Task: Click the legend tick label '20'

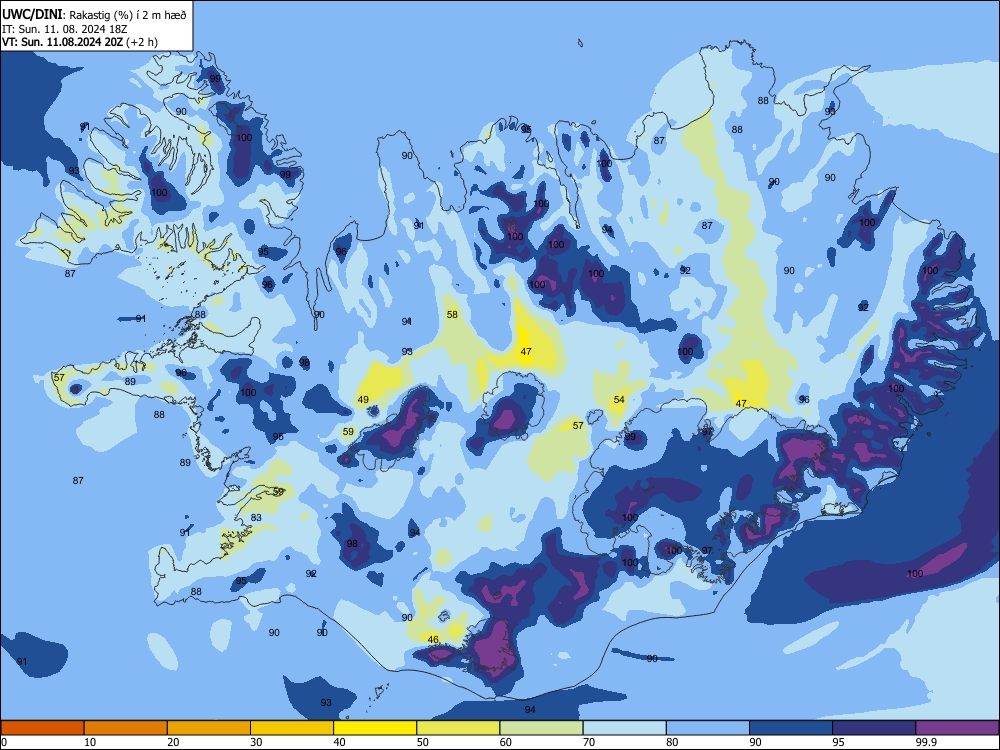Action: [x=173, y=742]
